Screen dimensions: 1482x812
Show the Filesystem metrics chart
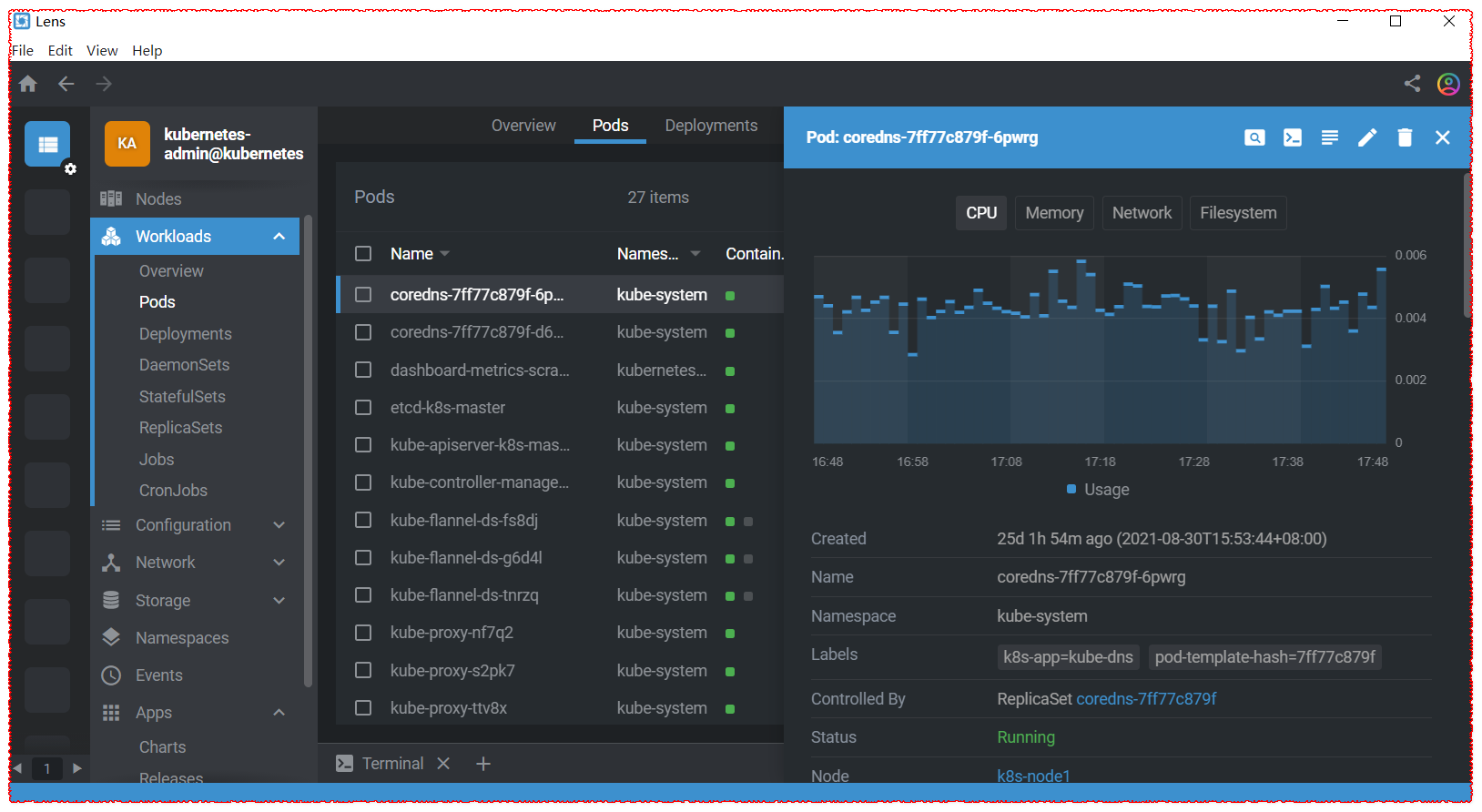click(x=1238, y=213)
